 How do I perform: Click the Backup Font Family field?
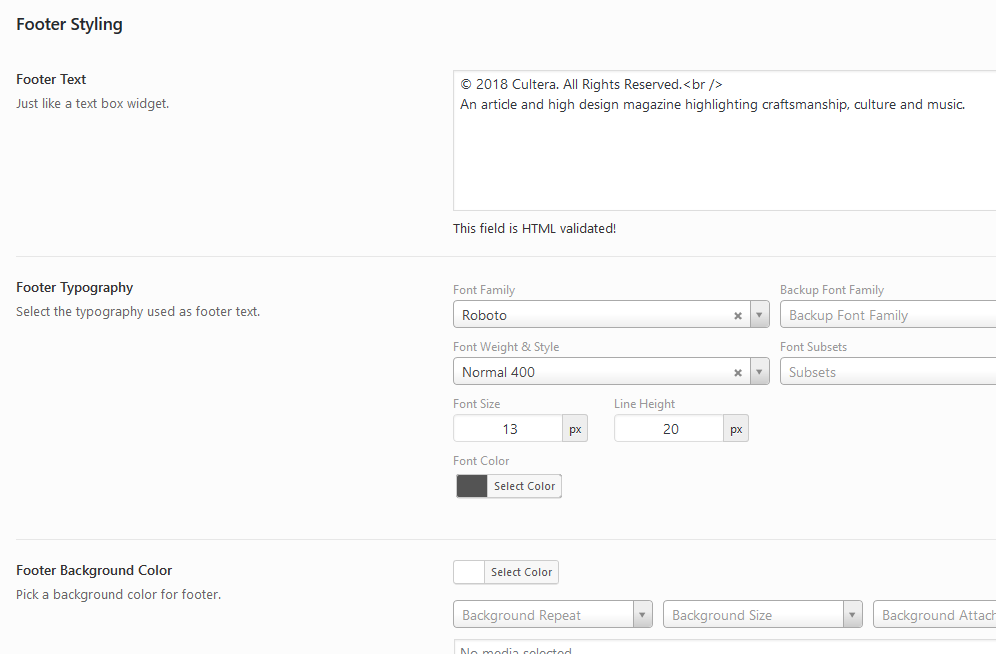coord(887,315)
